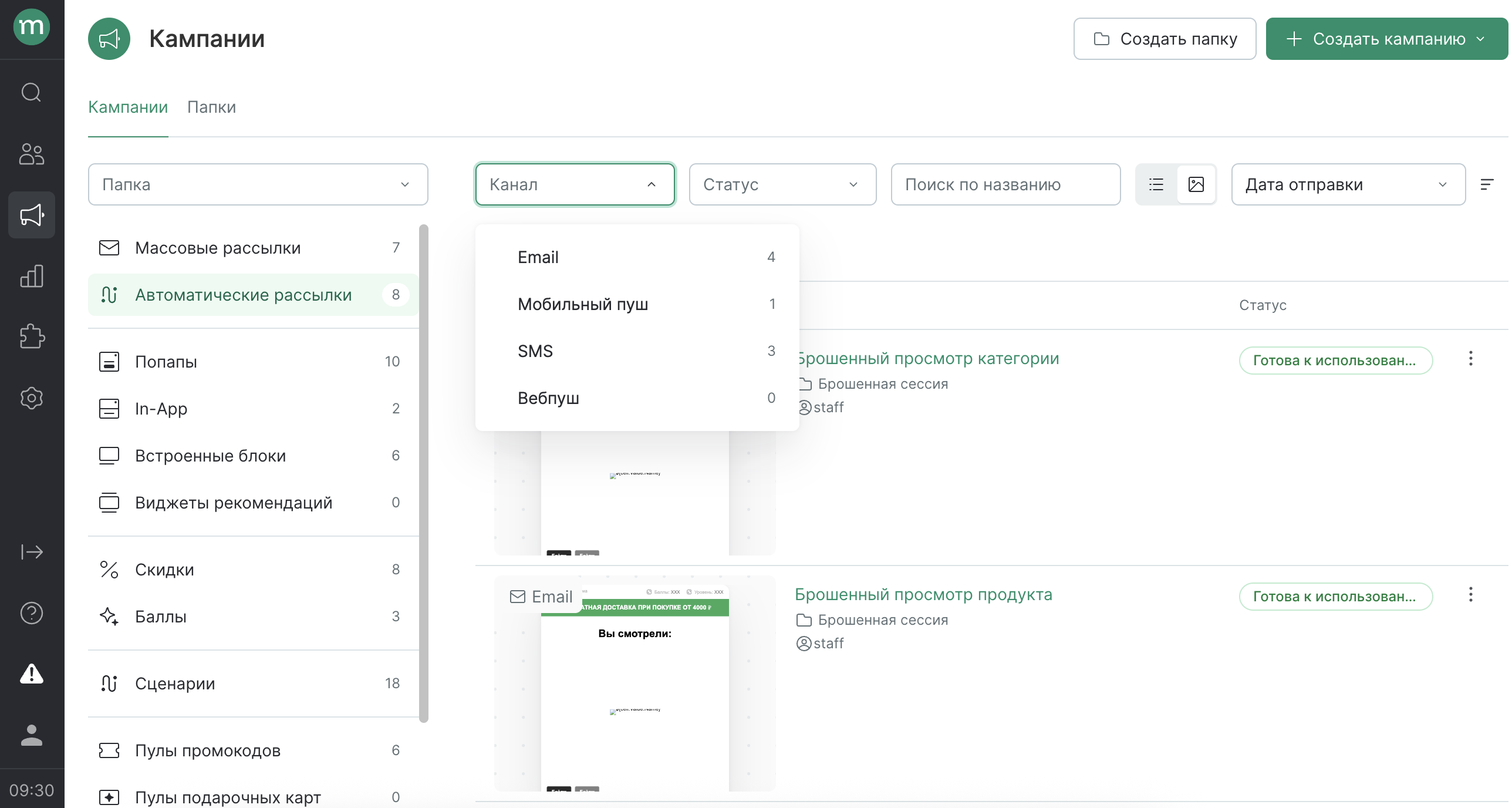Open the search icon in sidebar
This screenshot has height=808, width=1512.
point(32,92)
